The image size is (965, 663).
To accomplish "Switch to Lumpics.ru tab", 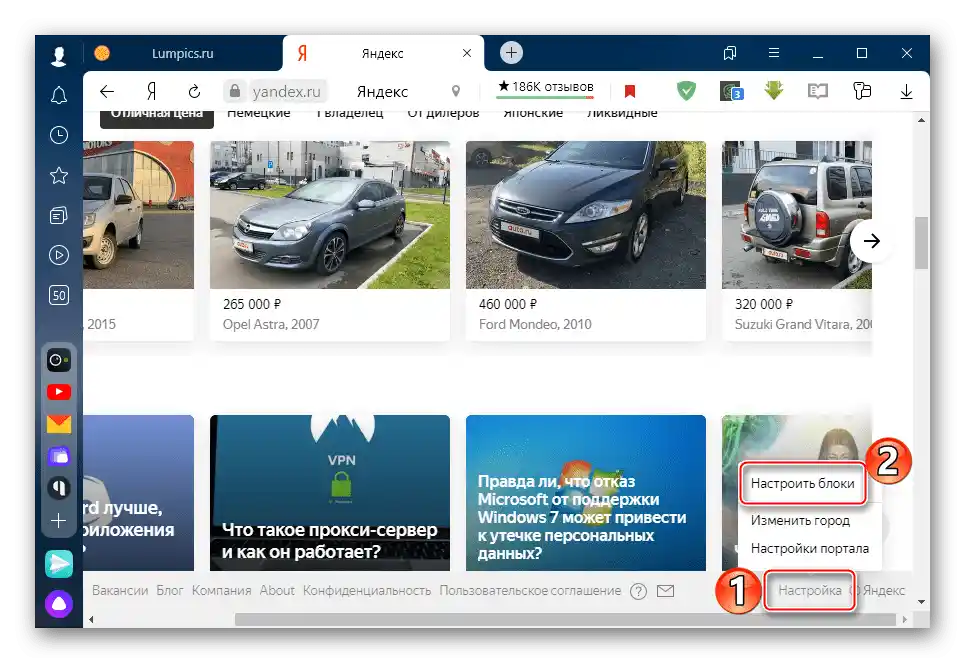I will click(183, 54).
